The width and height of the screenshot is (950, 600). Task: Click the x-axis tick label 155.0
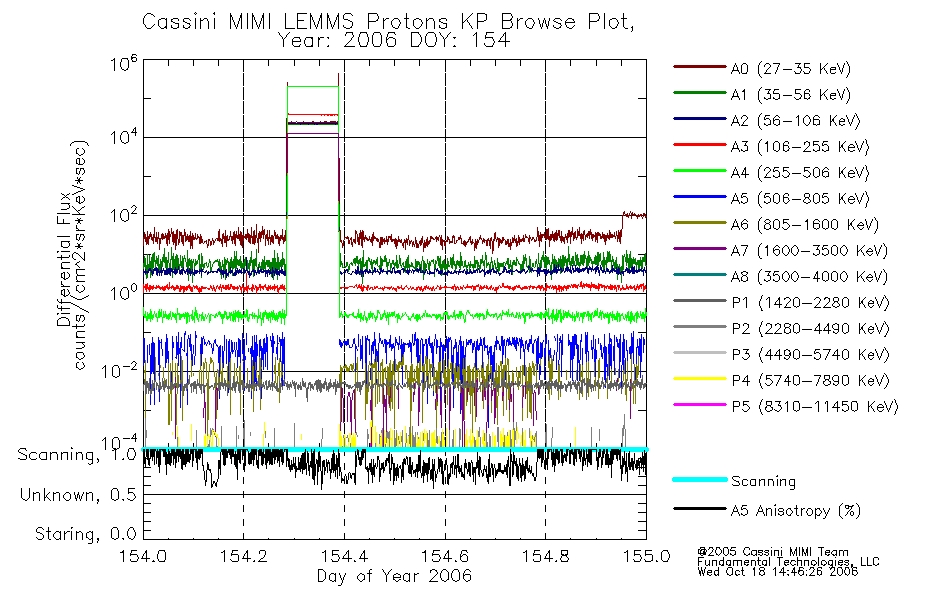click(x=646, y=556)
